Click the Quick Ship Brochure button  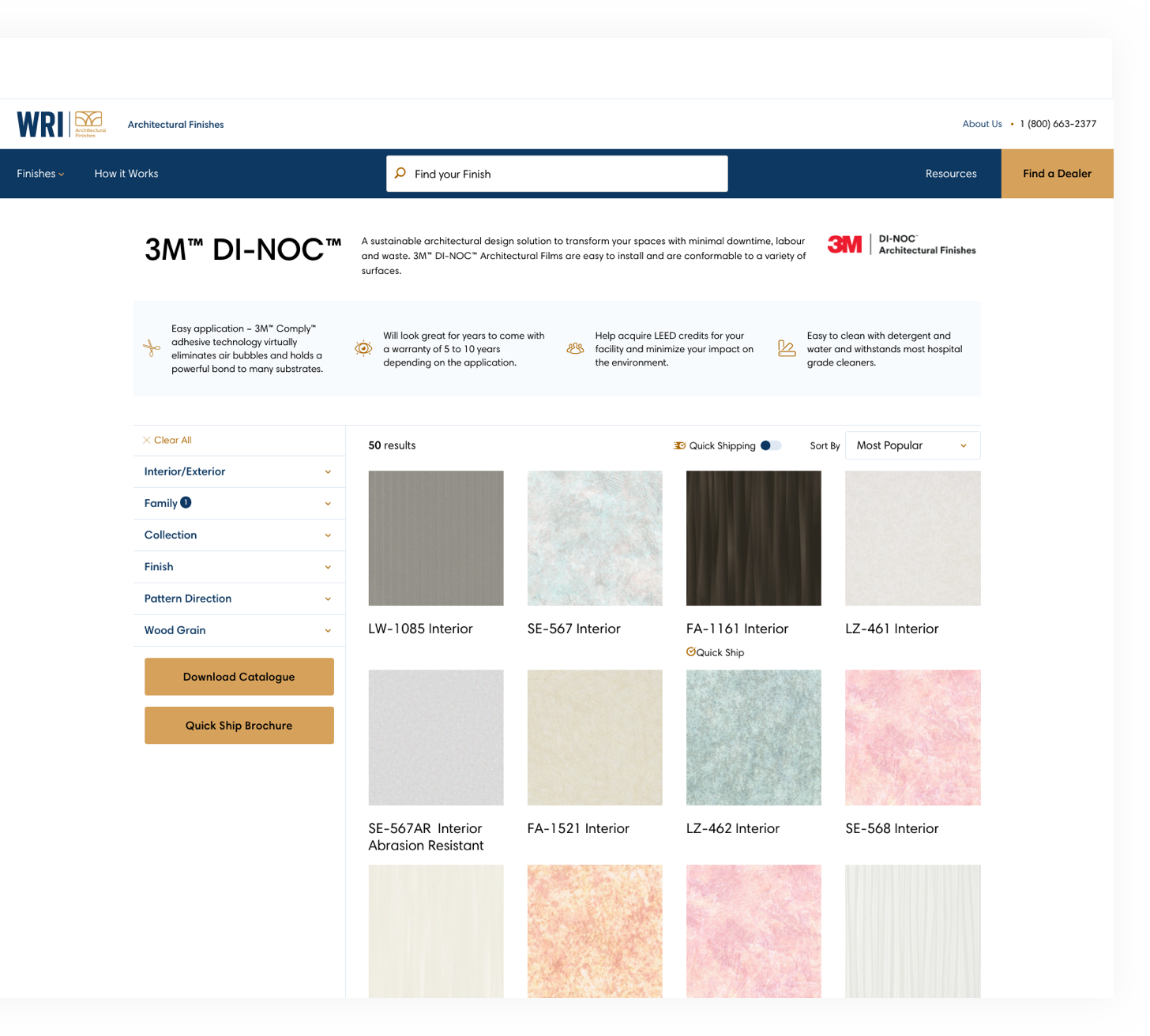239,725
